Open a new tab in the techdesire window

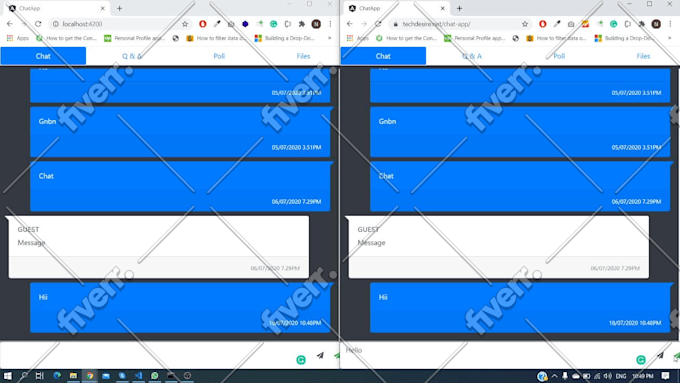coord(459,8)
